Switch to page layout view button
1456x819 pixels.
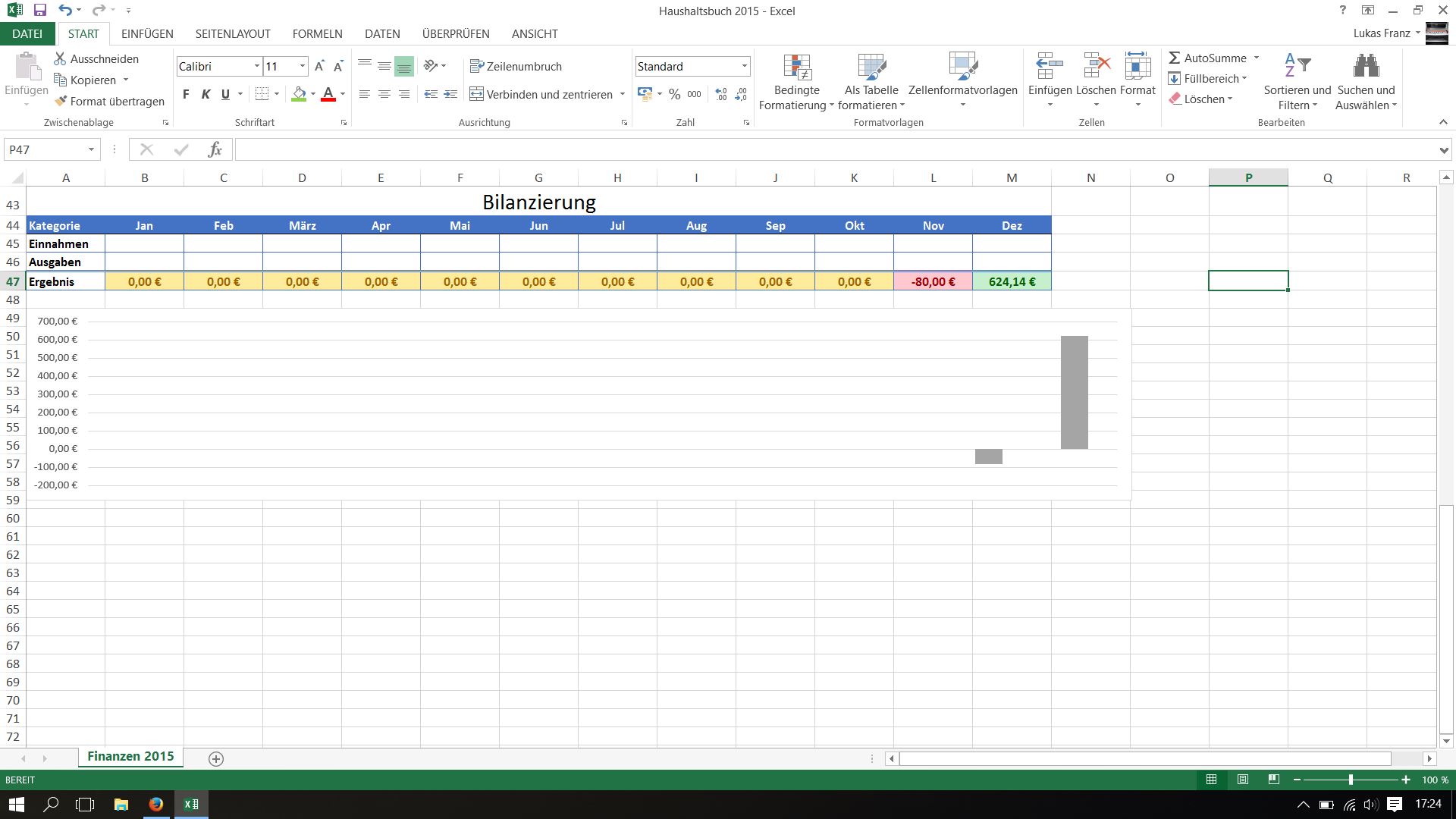coord(1242,780)
